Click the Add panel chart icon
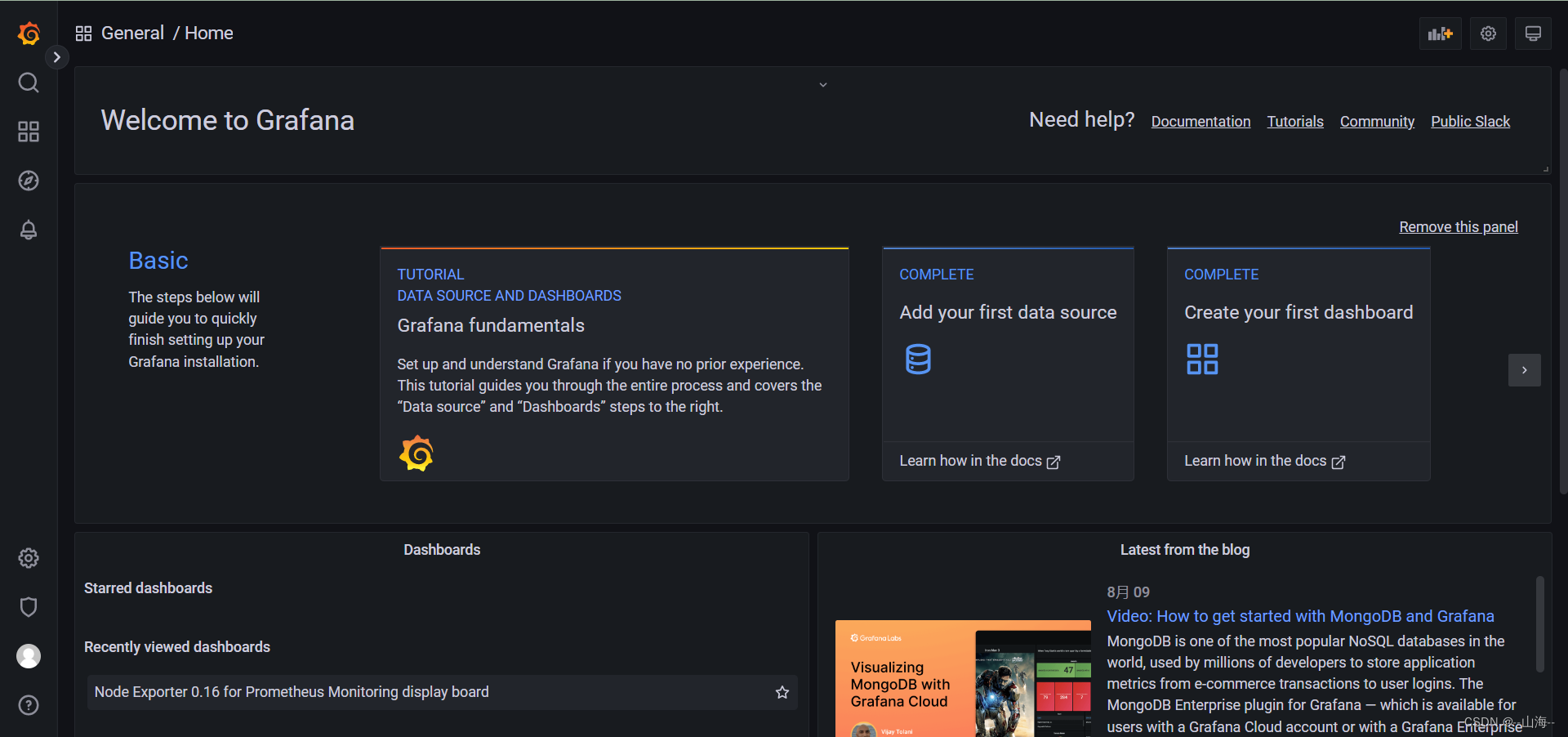Screen dimensions: 1568x737 click(x=1440, y=33)
